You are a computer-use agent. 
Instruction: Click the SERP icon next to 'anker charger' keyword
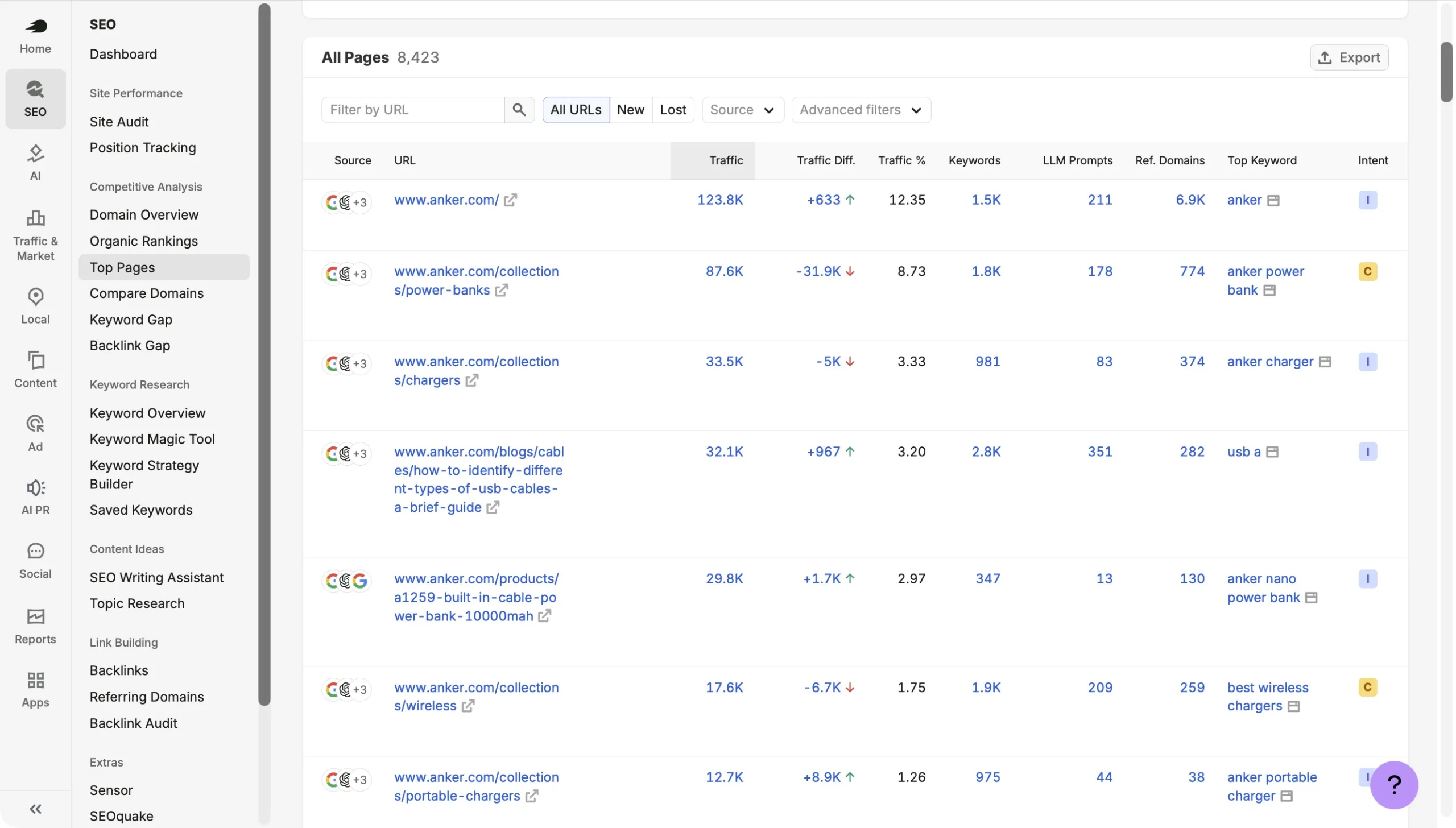click(1325, 362)
